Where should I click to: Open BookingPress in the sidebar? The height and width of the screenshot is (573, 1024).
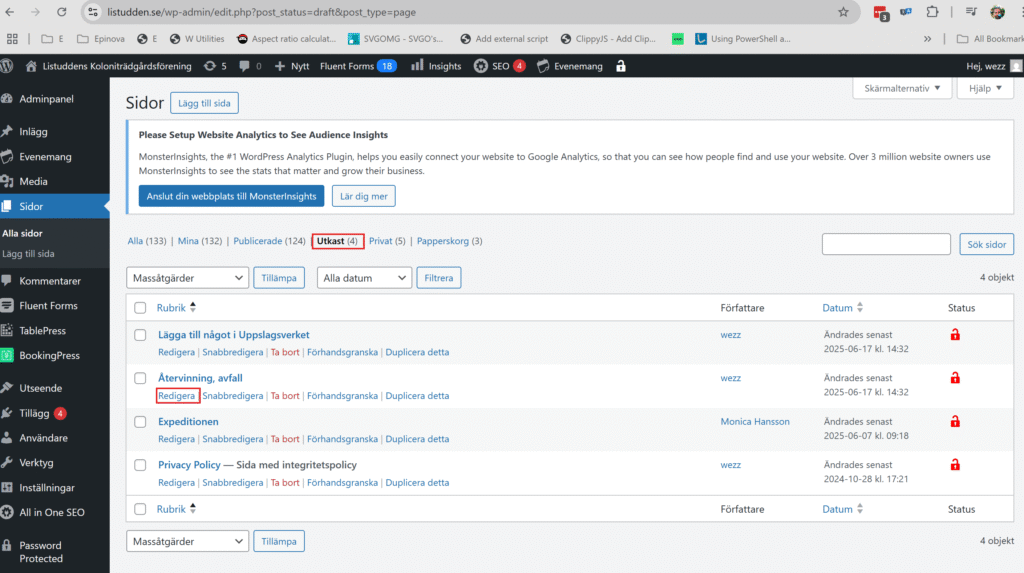tap(49, 355)
